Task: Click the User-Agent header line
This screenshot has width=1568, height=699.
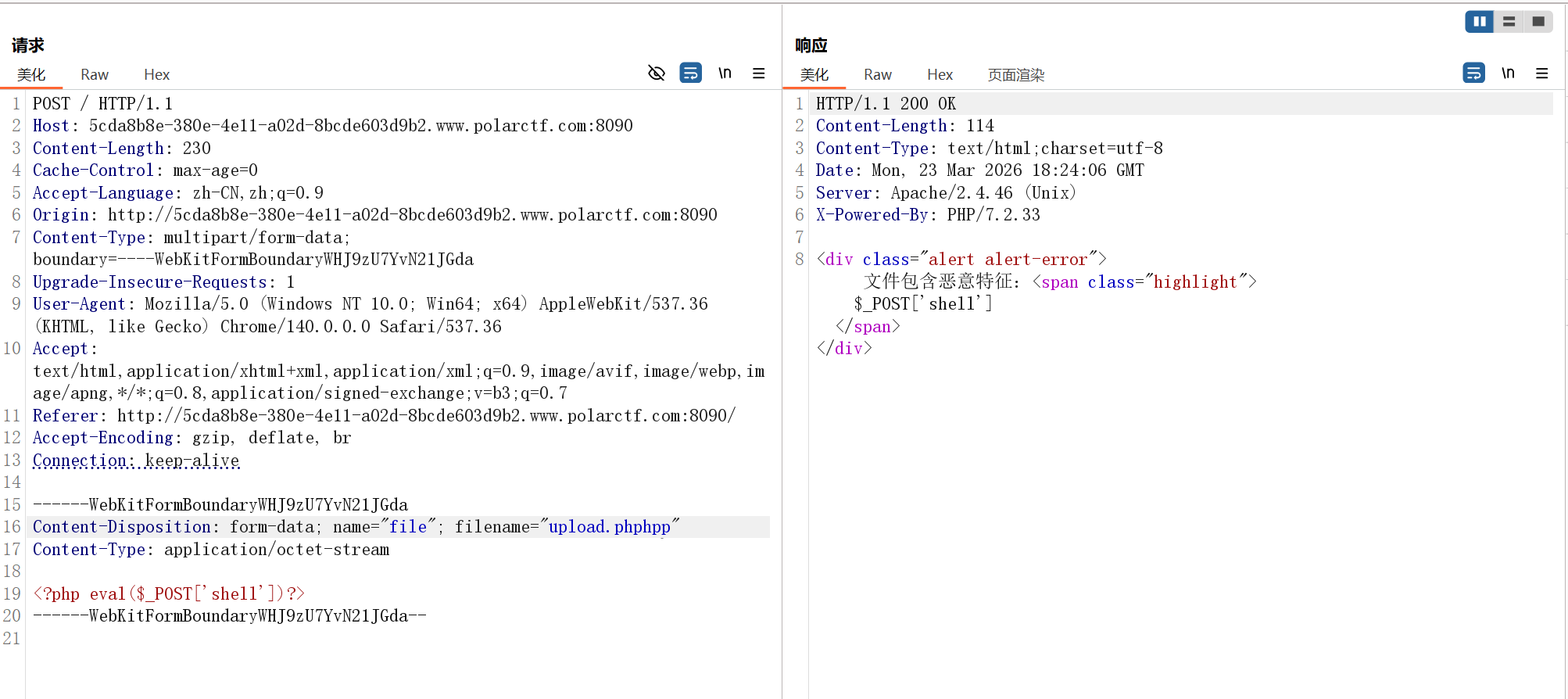Action: (371, 315)
